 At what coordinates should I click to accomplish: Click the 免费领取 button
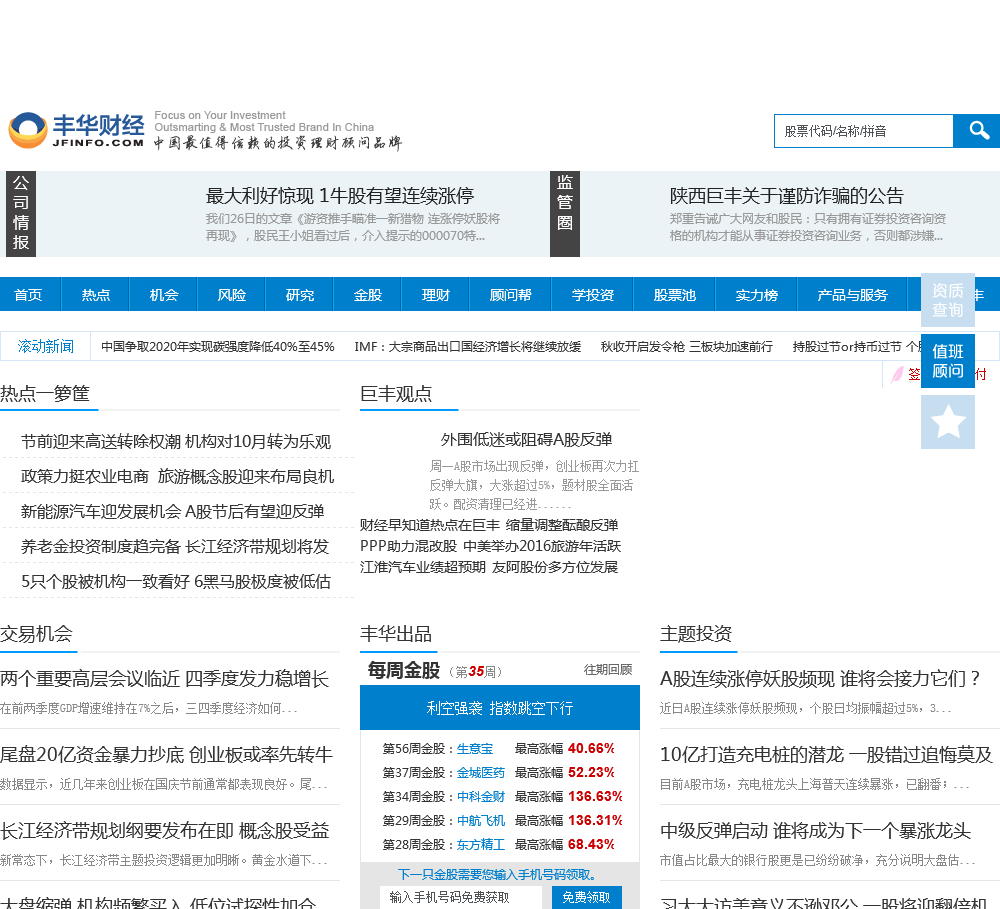point(586,897)
